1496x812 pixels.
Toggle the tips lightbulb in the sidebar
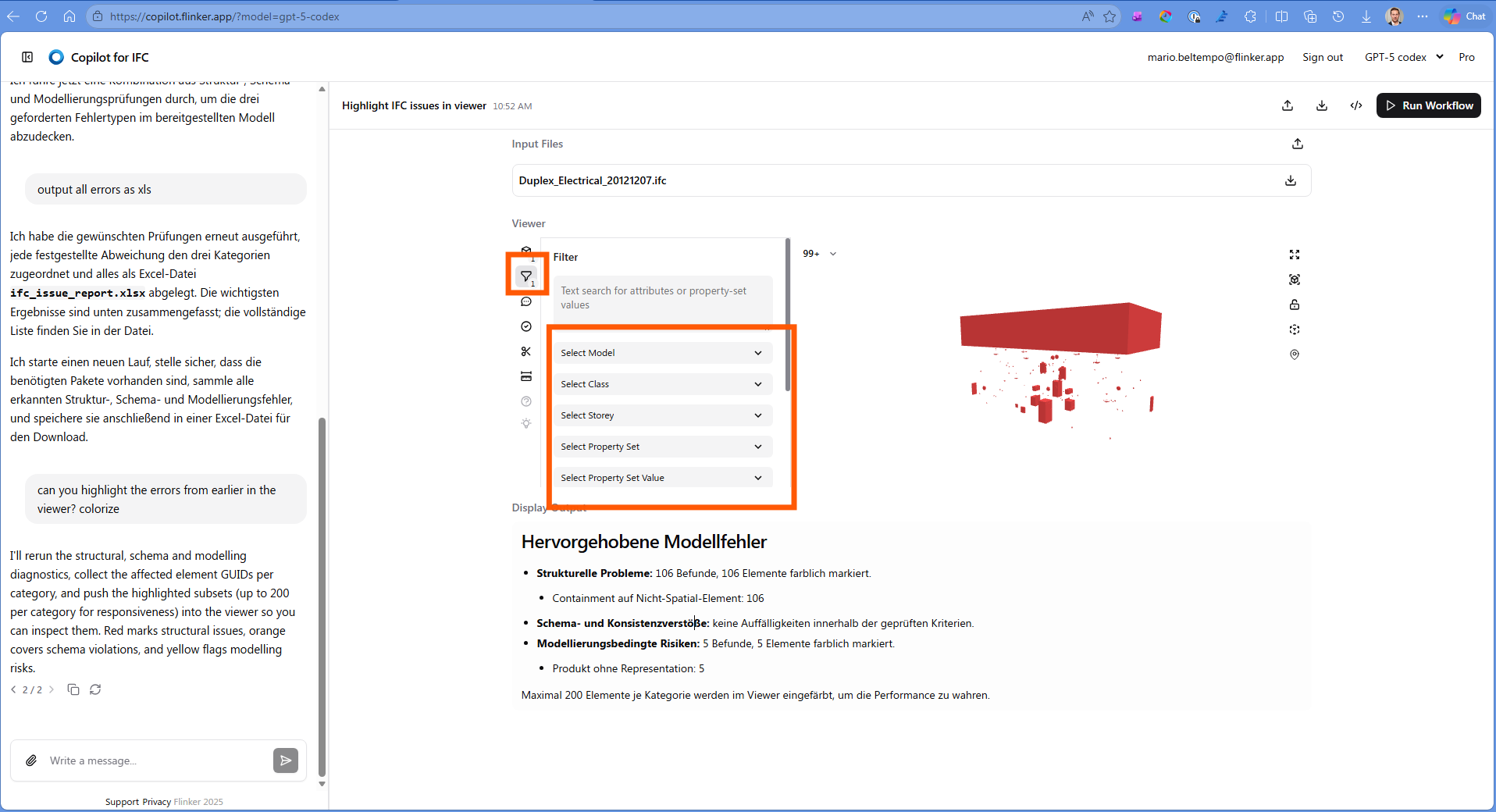(x=526, y=424)
